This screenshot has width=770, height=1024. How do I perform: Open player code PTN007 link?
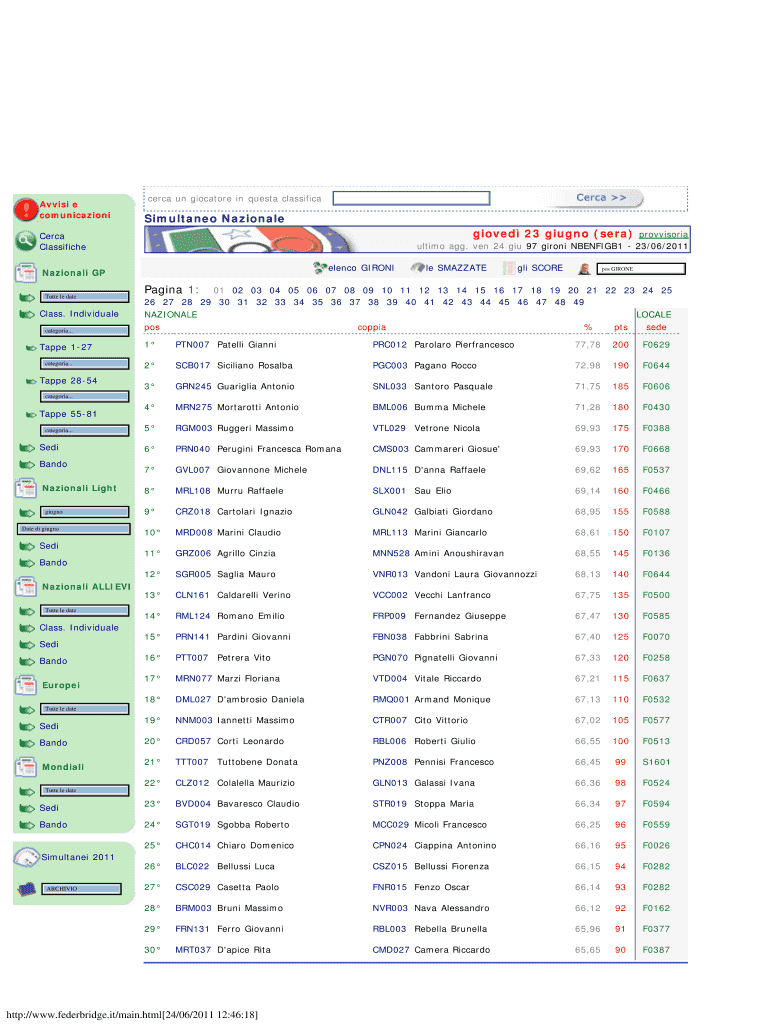tap(192, 345)
